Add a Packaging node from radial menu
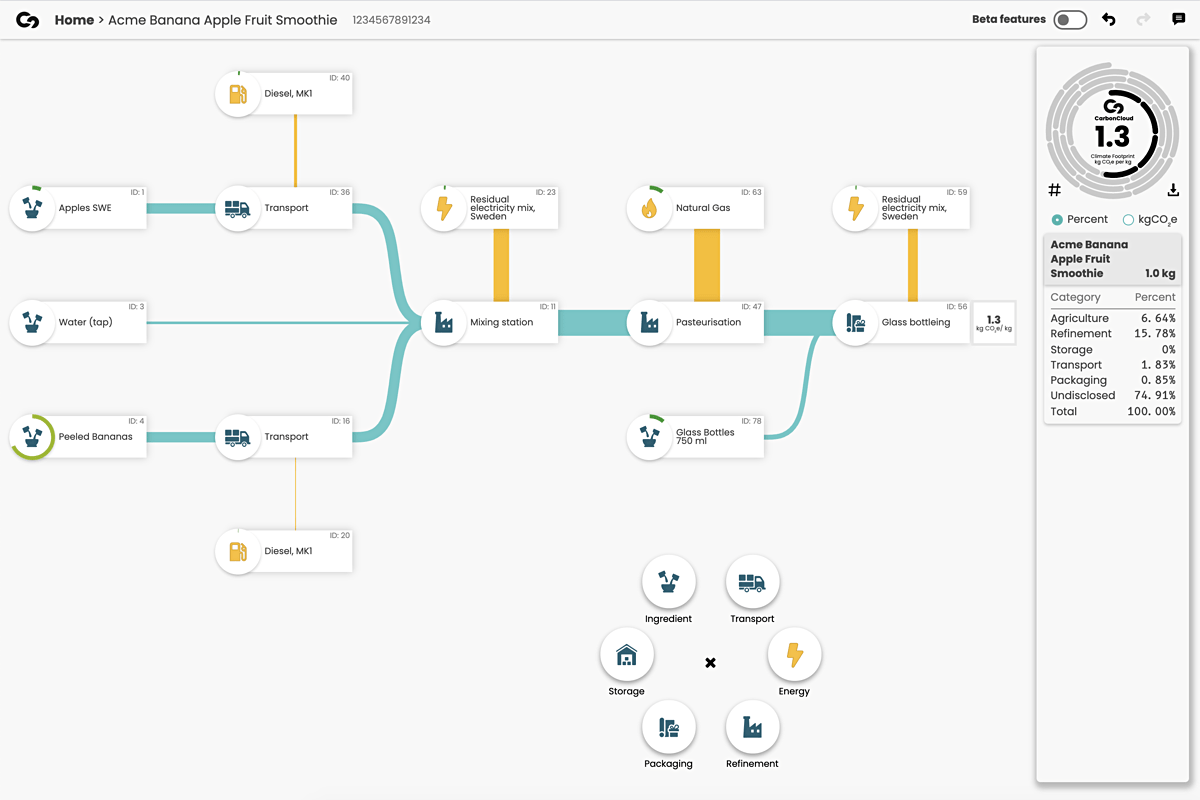 (668, 727)
